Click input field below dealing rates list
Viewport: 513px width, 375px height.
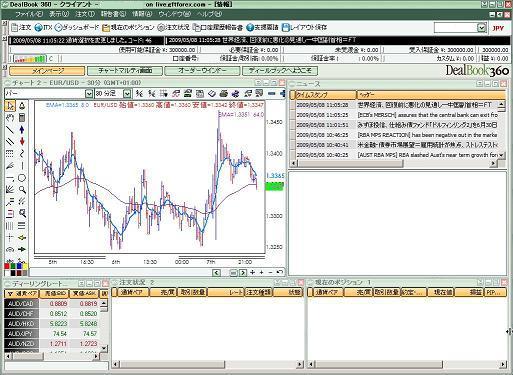click(56, 366)
